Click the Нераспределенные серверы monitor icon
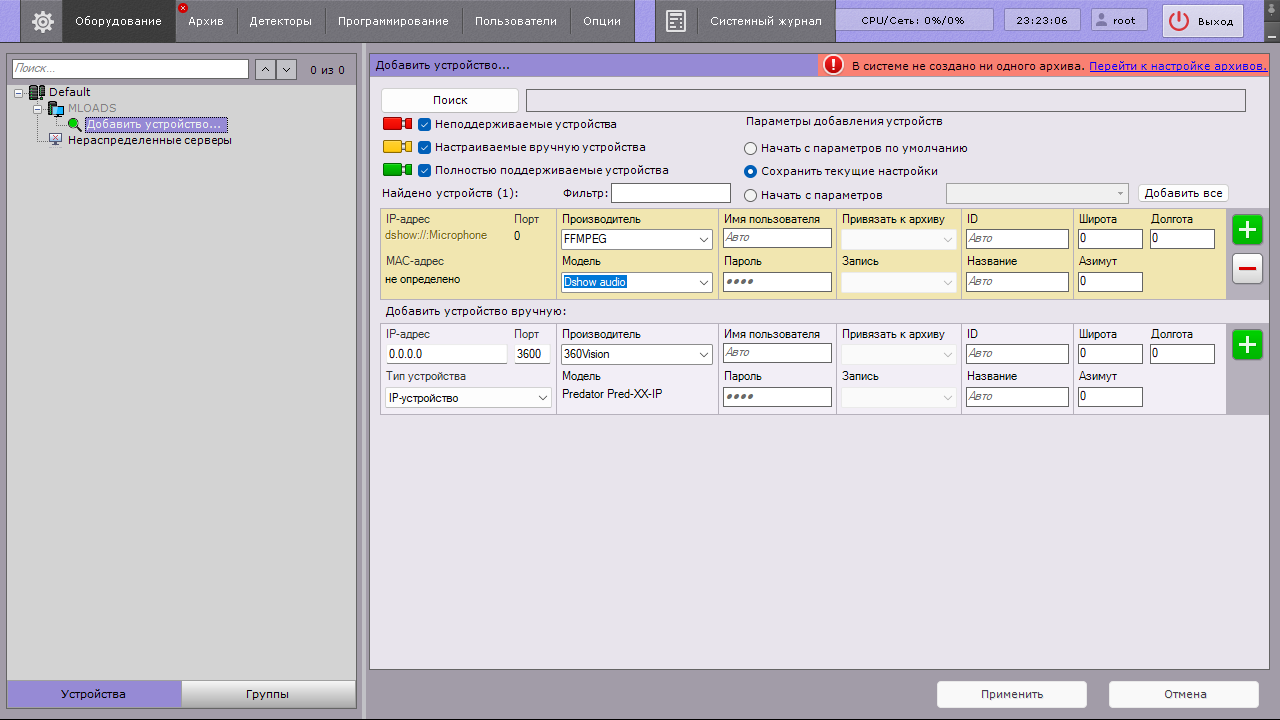The image size is (1280, 720). pyautogui.click(x=57, y=140)
